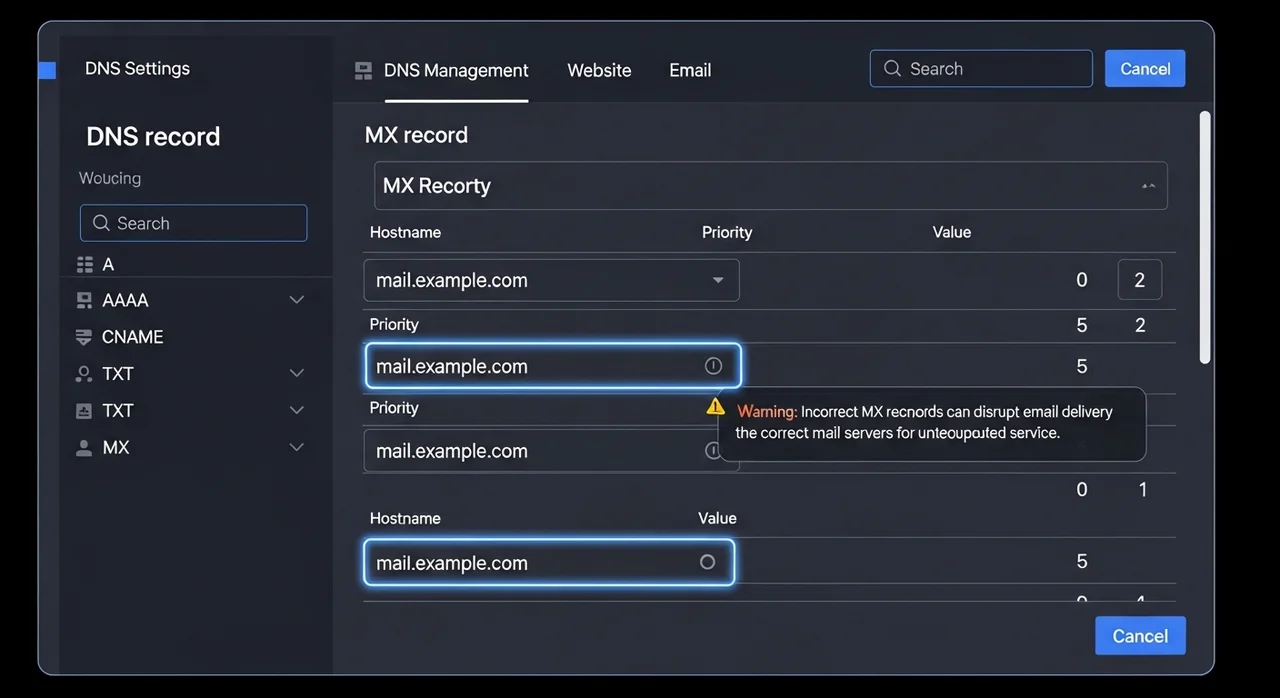Image resolution: width=1280 pixels, height=698 pixels.
Task: Expand the AAAA record chevron
Action: pos(296,300)
